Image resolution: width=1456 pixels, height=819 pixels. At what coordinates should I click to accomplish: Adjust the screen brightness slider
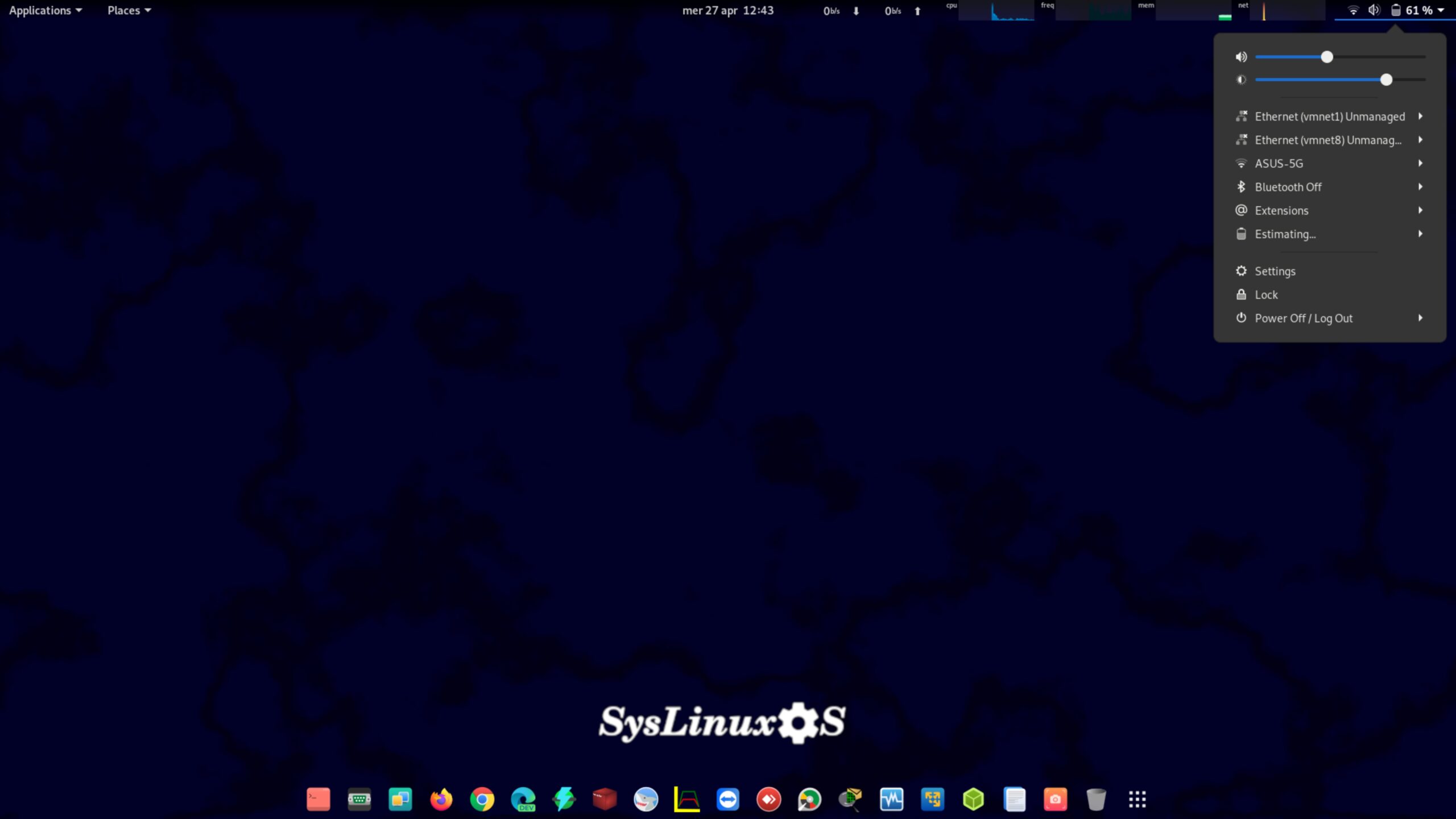point(1341,80)
